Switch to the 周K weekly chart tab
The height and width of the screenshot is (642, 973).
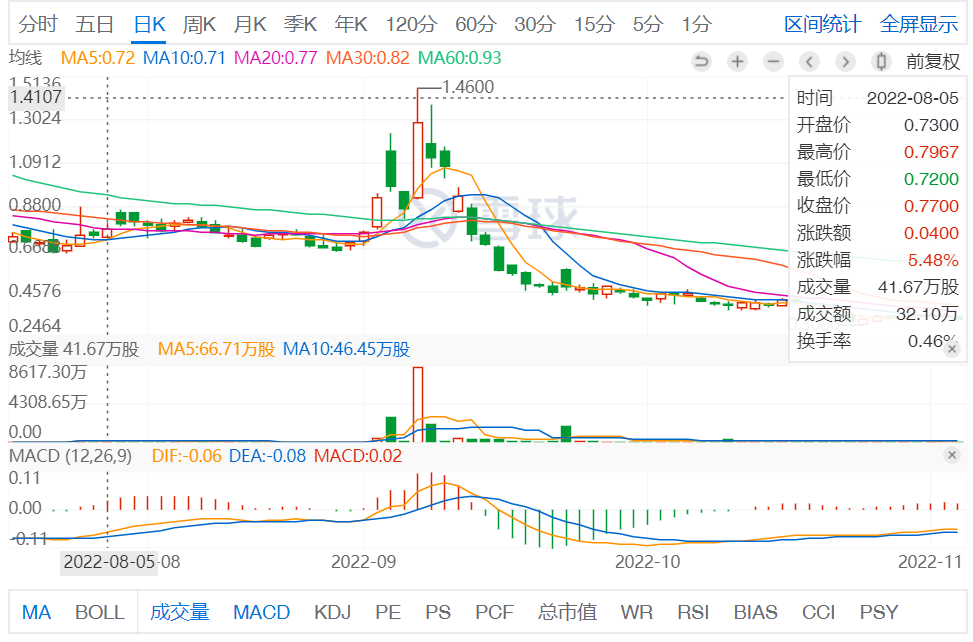200,24
